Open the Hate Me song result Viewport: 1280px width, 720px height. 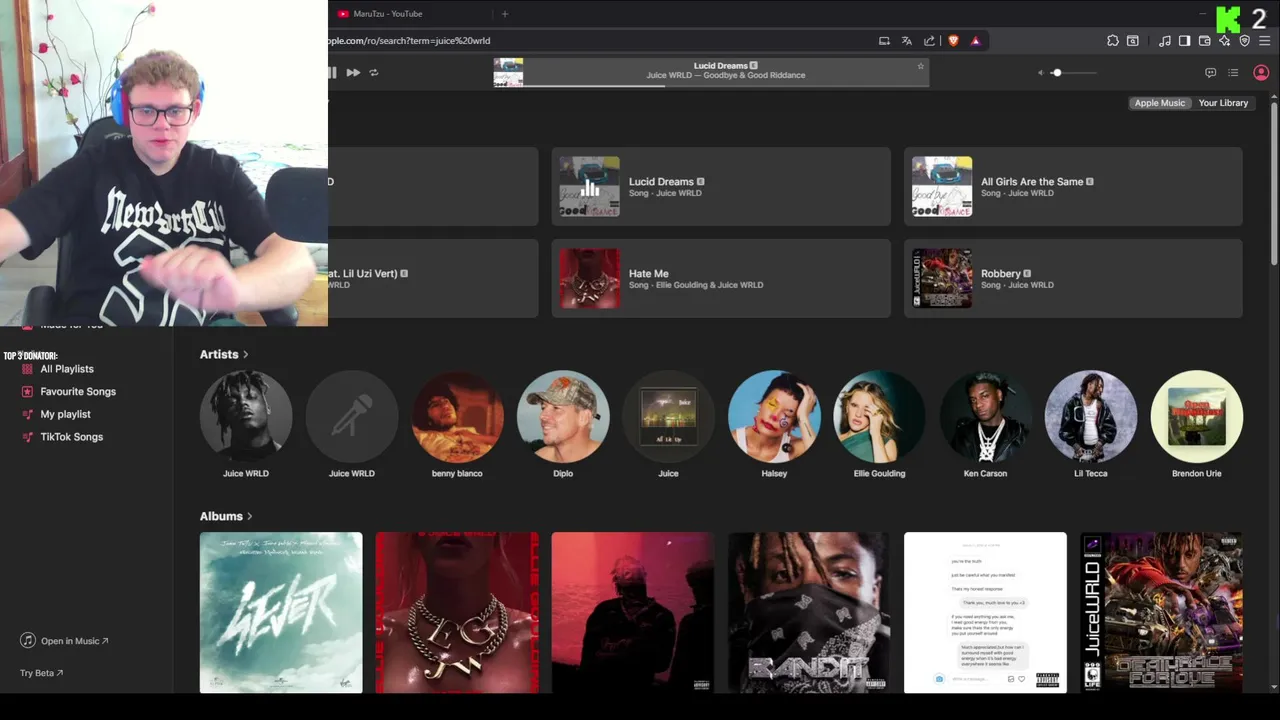coord(721,279)
